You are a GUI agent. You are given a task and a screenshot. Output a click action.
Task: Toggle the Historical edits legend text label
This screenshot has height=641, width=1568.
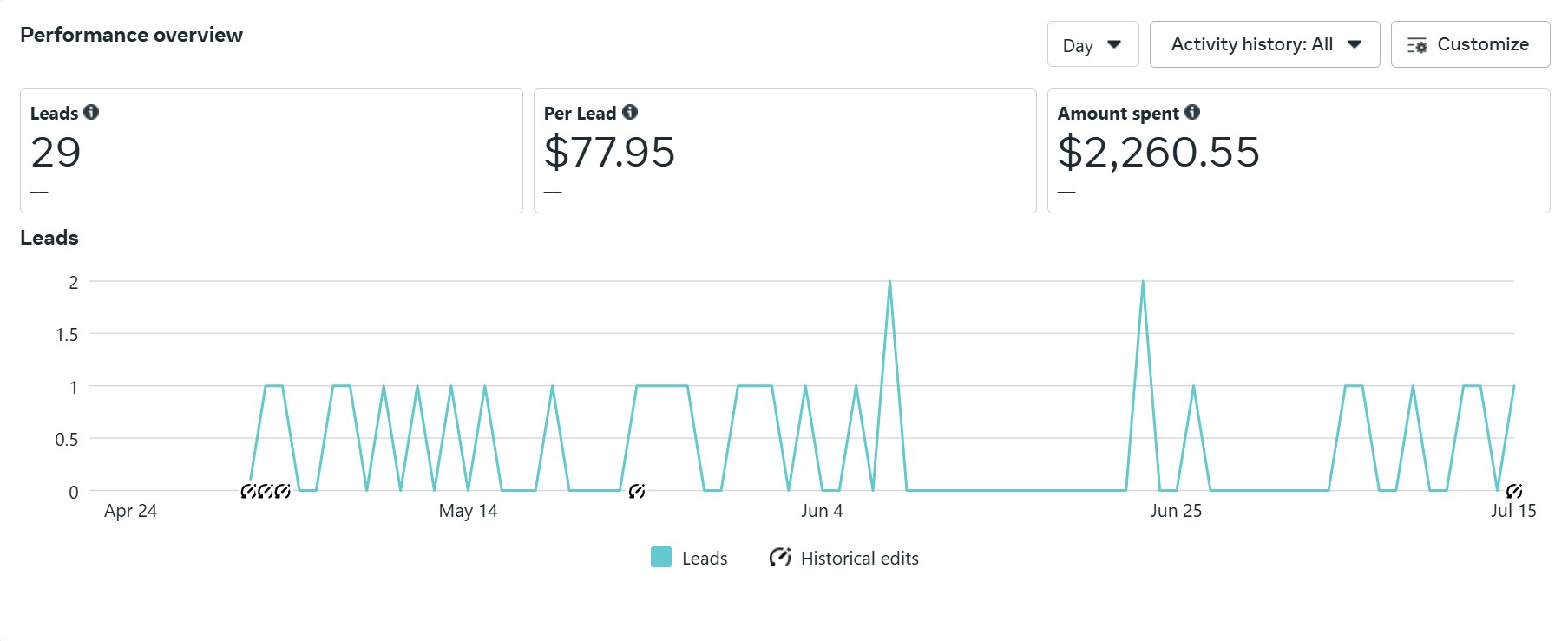pyautogui.click(x=859, y=559)
